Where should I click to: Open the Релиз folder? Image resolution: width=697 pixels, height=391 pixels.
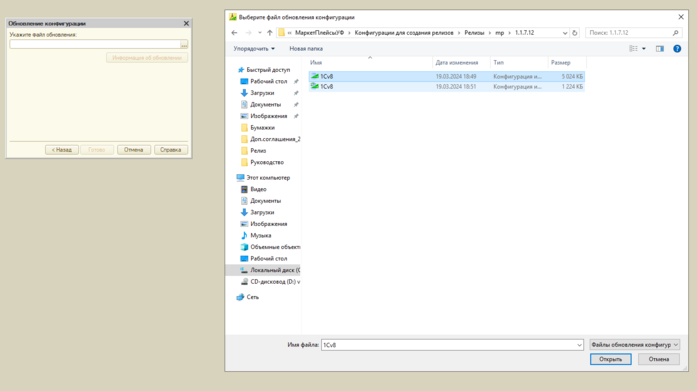258,151
